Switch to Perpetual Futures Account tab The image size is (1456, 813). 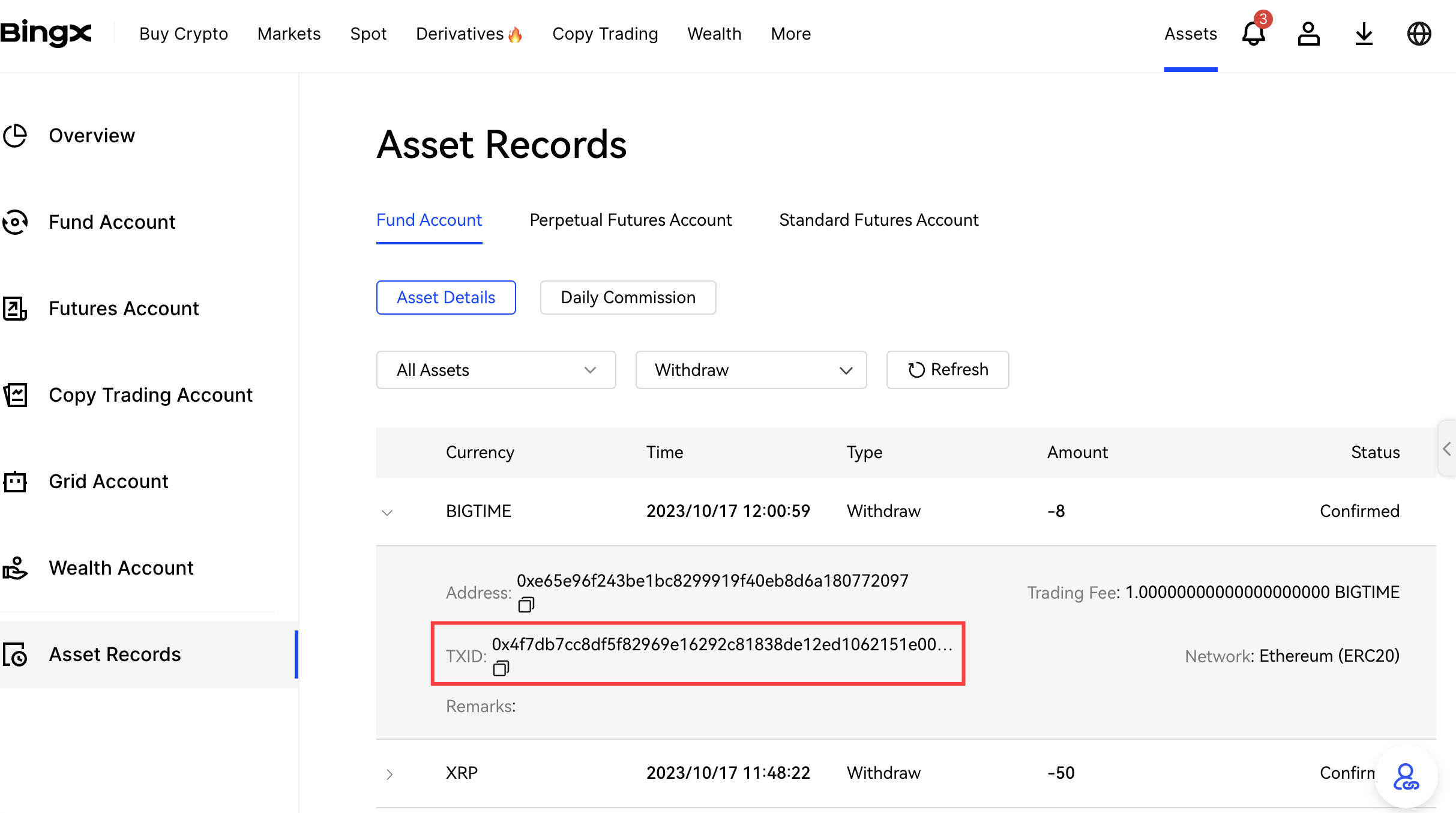click(x=631, y=220)
